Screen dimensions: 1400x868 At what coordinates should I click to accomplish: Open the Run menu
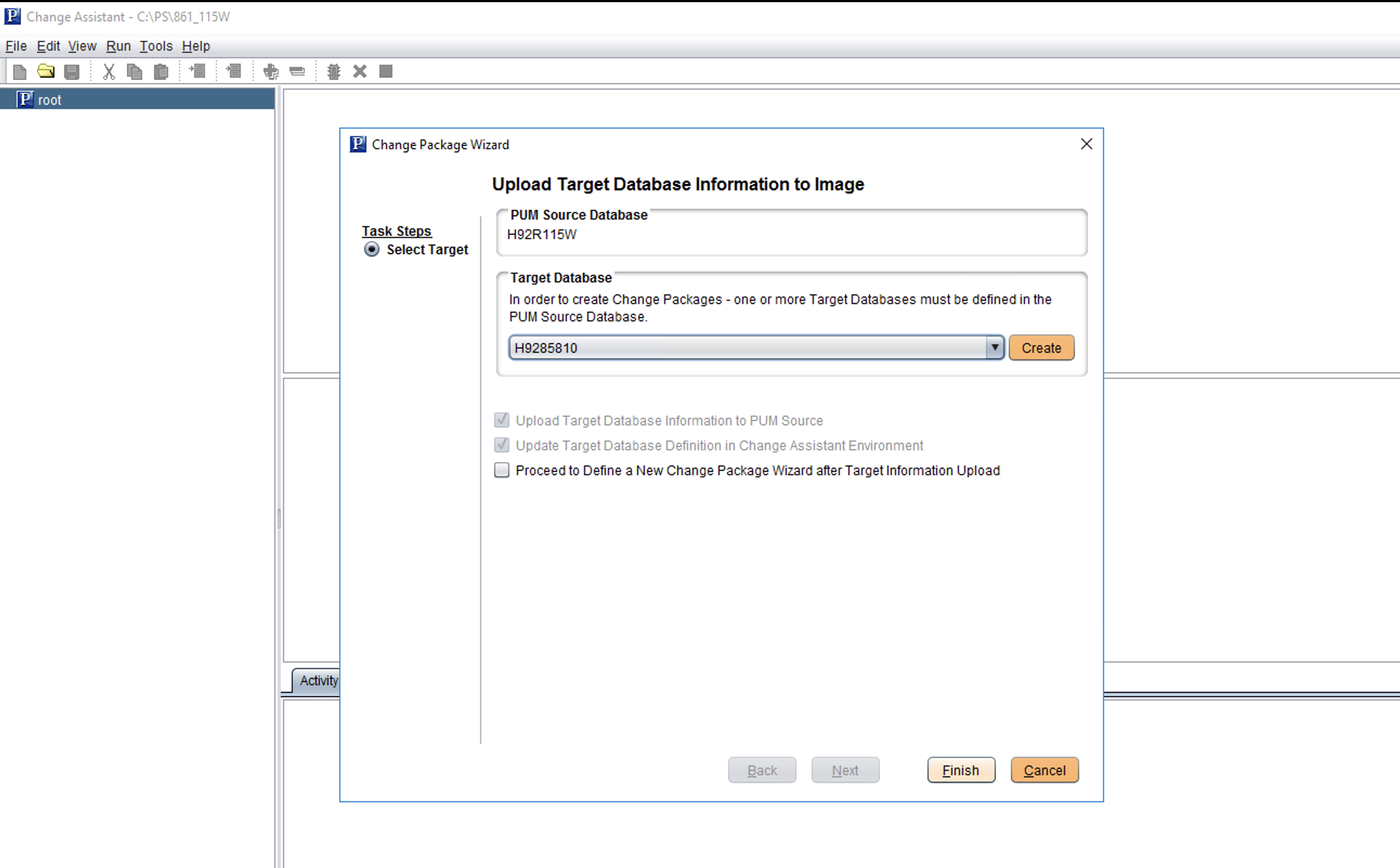click(x=118, y=46)
